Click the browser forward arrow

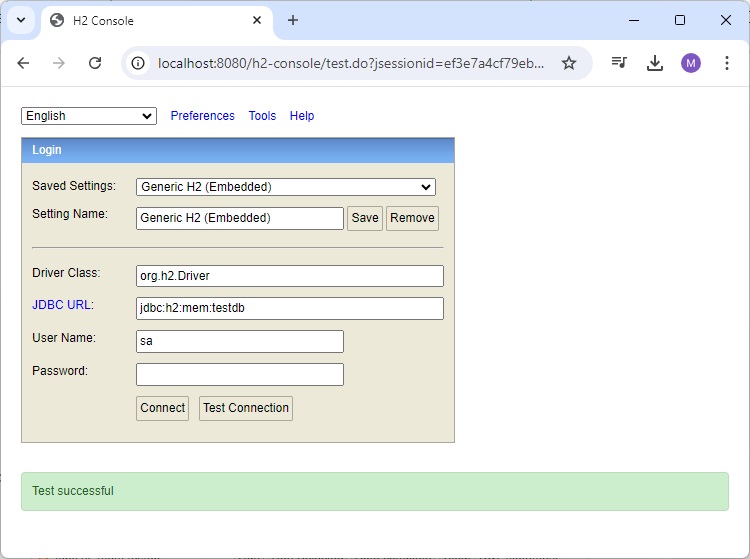click(59, 63)
